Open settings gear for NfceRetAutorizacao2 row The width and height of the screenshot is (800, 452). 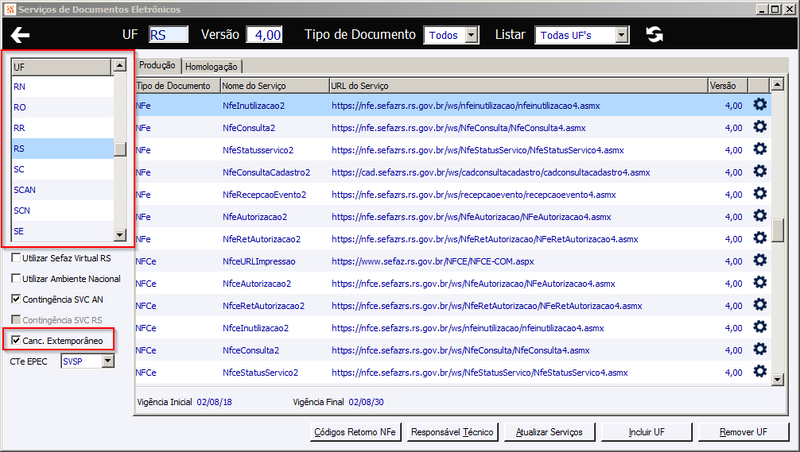760,305
